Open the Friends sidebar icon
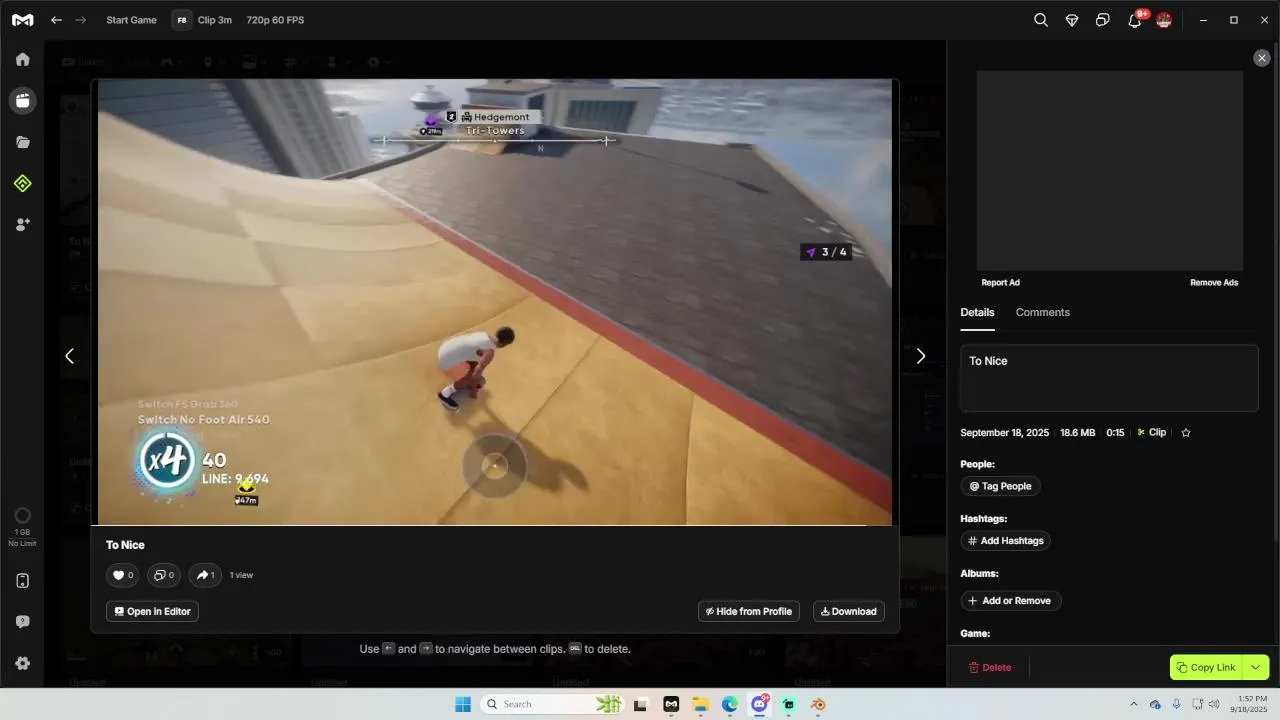1280x720 pixels. [x=22, y=224]
